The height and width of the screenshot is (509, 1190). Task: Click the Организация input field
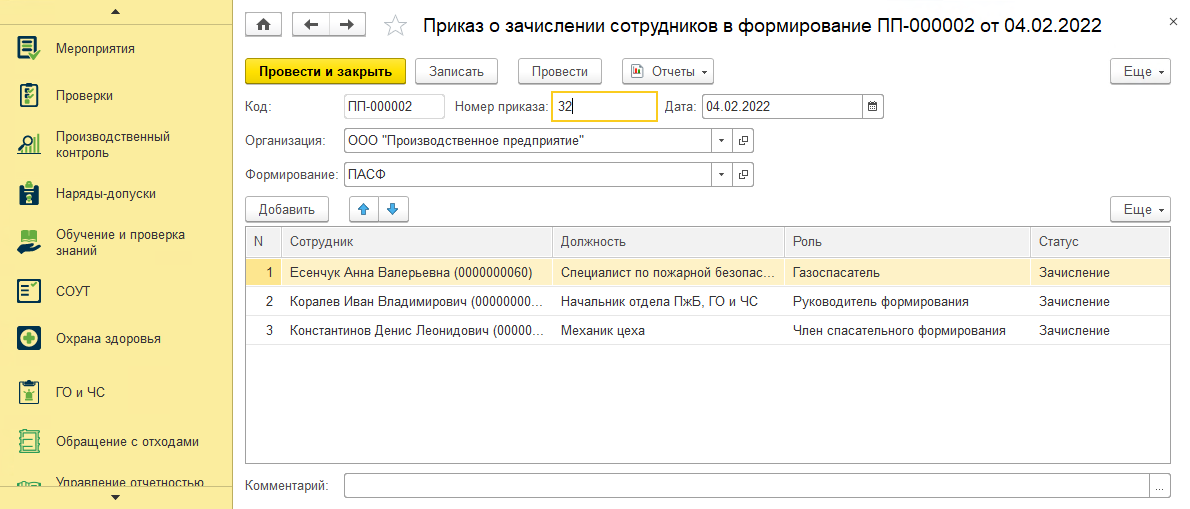pyautogui.click(x=528, y=141)
